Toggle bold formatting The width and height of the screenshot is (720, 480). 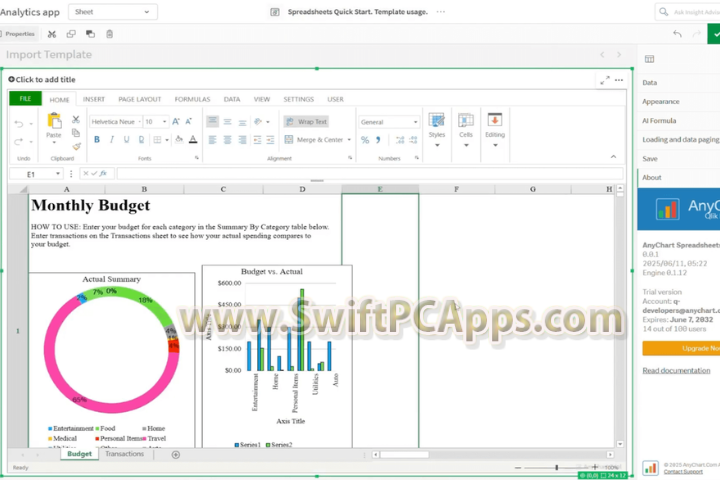(x=97, y=140)
